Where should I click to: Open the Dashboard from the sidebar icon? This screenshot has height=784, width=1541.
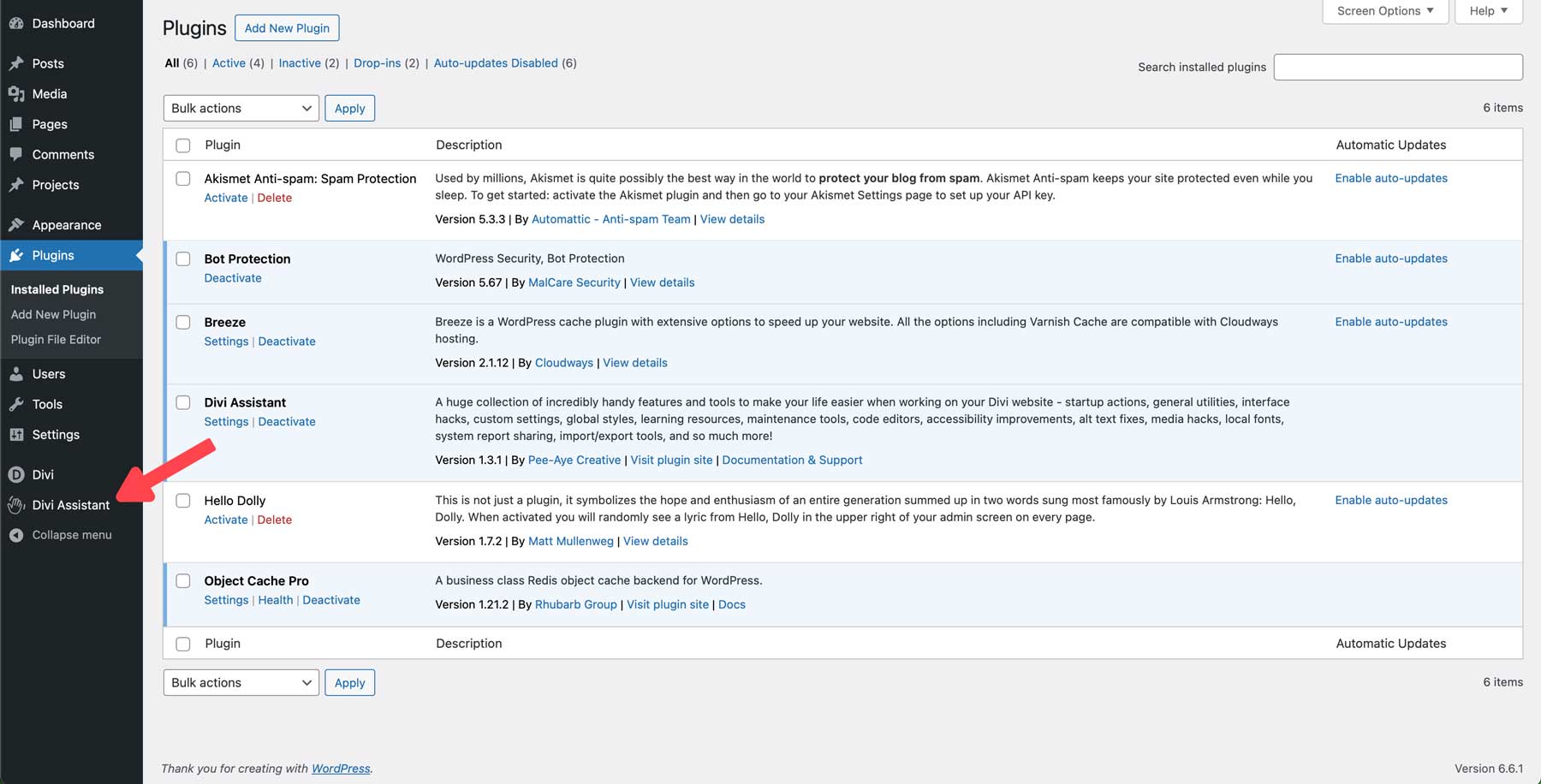[x=17, y=23]
